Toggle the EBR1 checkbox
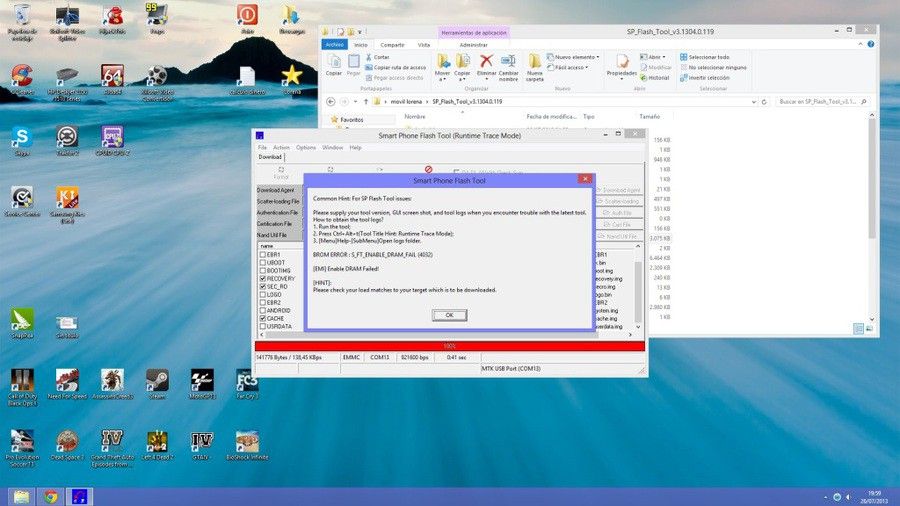 (263, 254)
